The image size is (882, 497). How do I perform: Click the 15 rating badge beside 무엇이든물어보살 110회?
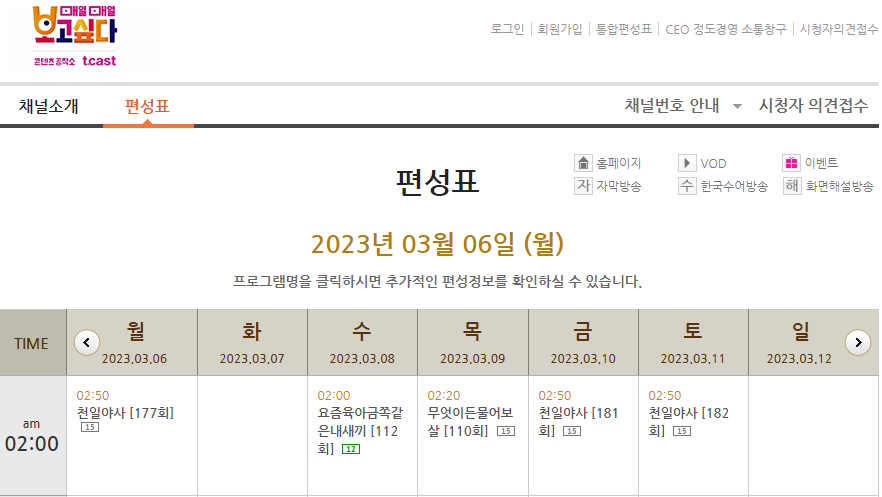coord(506,431)
